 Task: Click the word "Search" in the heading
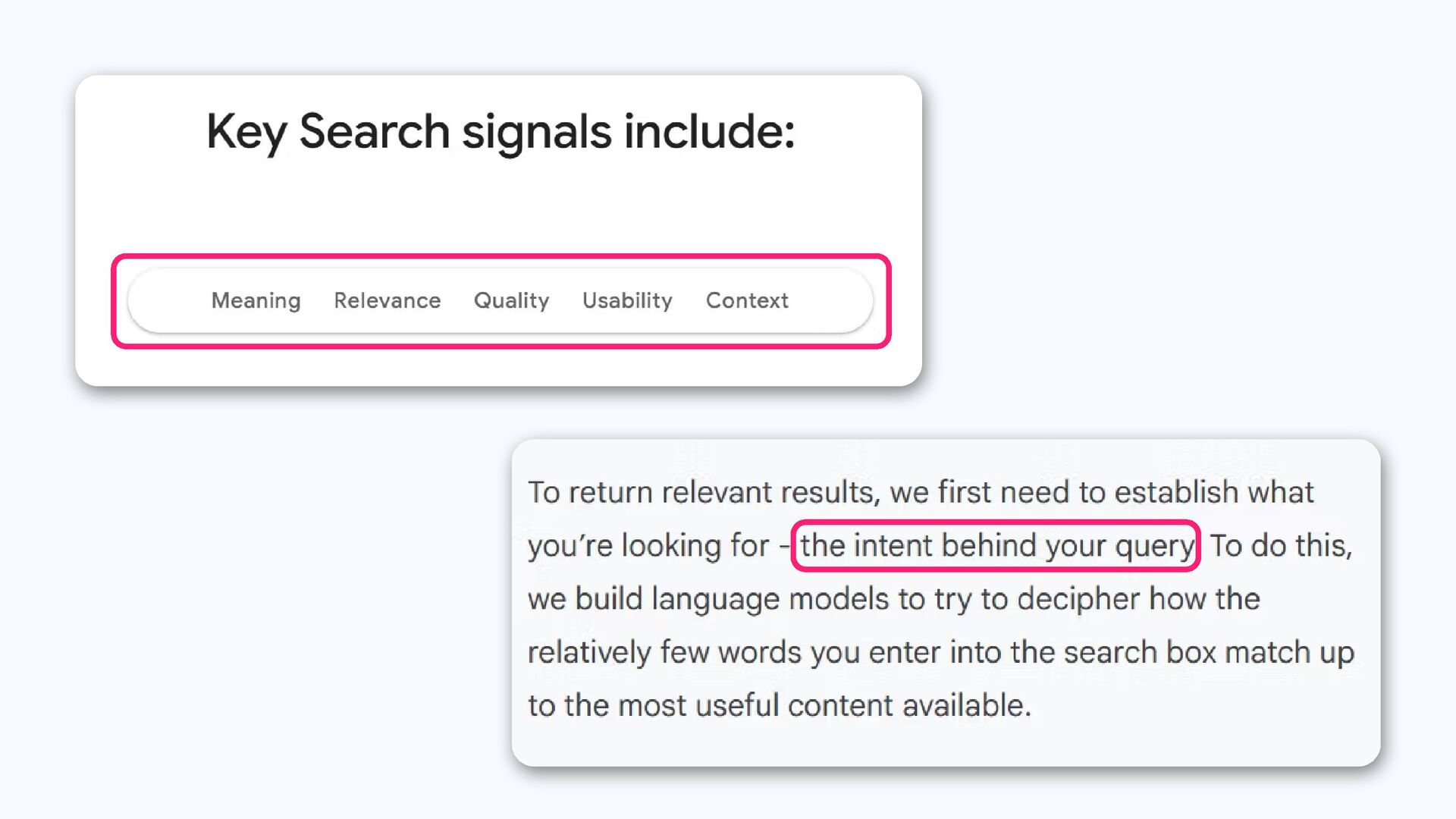[375, 131]
